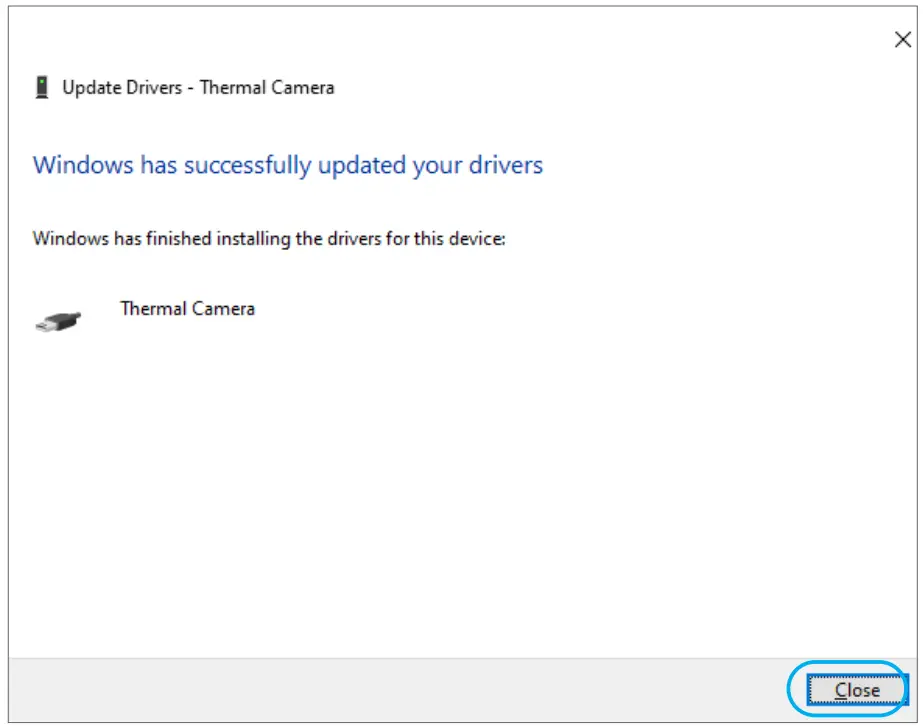Select the finished installing message text
Screen dimensions: 923x728
(x=270, y=239)
